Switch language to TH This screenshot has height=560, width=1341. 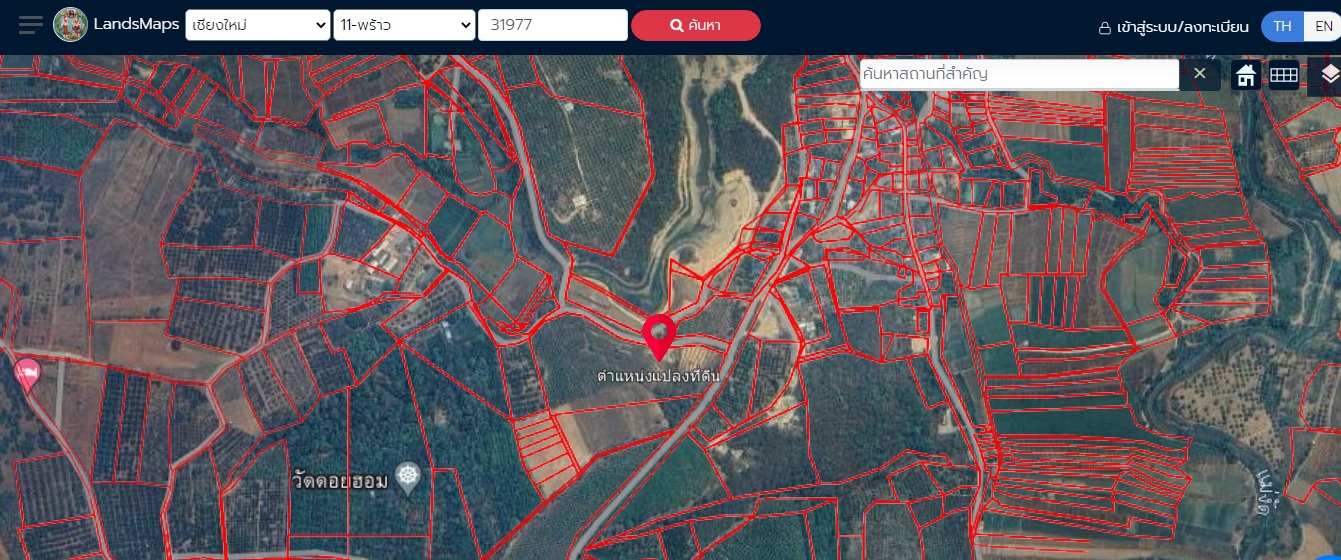point(1282,27)
